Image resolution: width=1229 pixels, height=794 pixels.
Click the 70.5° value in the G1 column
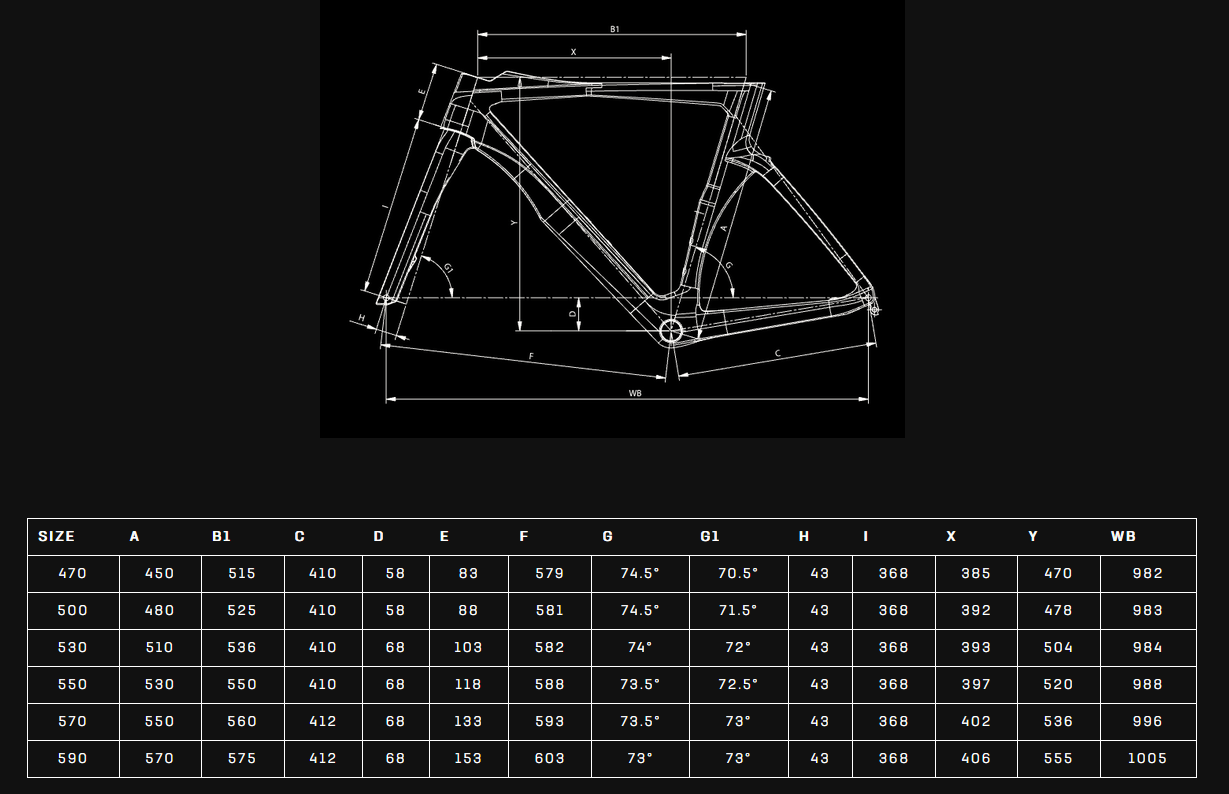(x=738, y=574)
